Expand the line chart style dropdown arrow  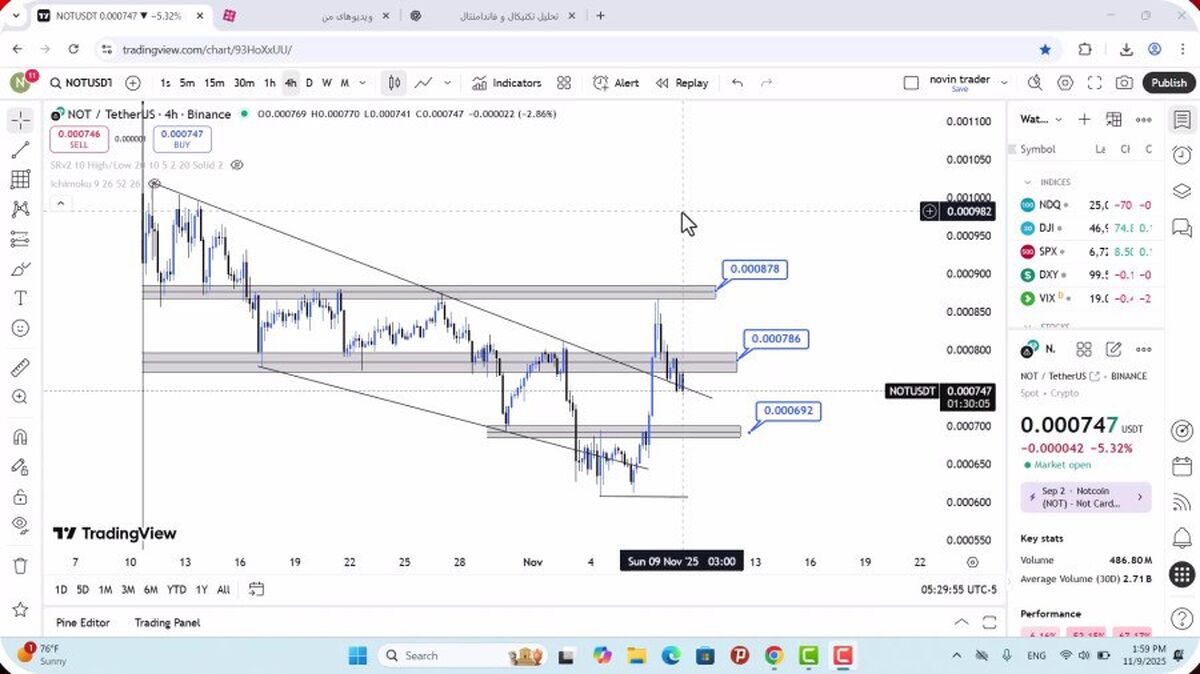click(447, 83)
